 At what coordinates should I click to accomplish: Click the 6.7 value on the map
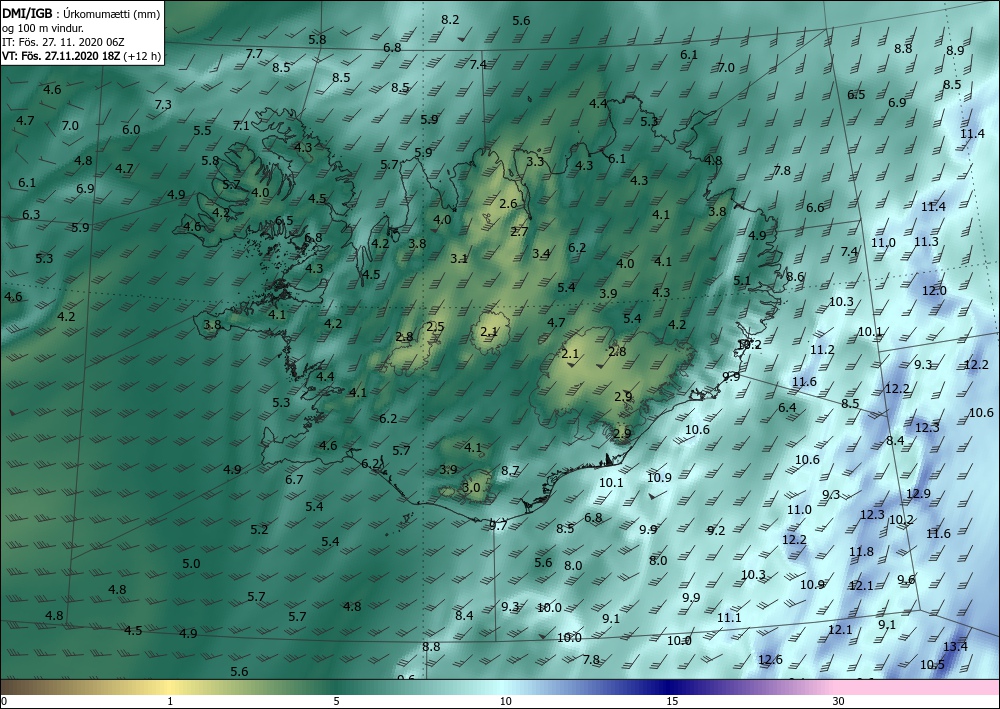(294, 479)
